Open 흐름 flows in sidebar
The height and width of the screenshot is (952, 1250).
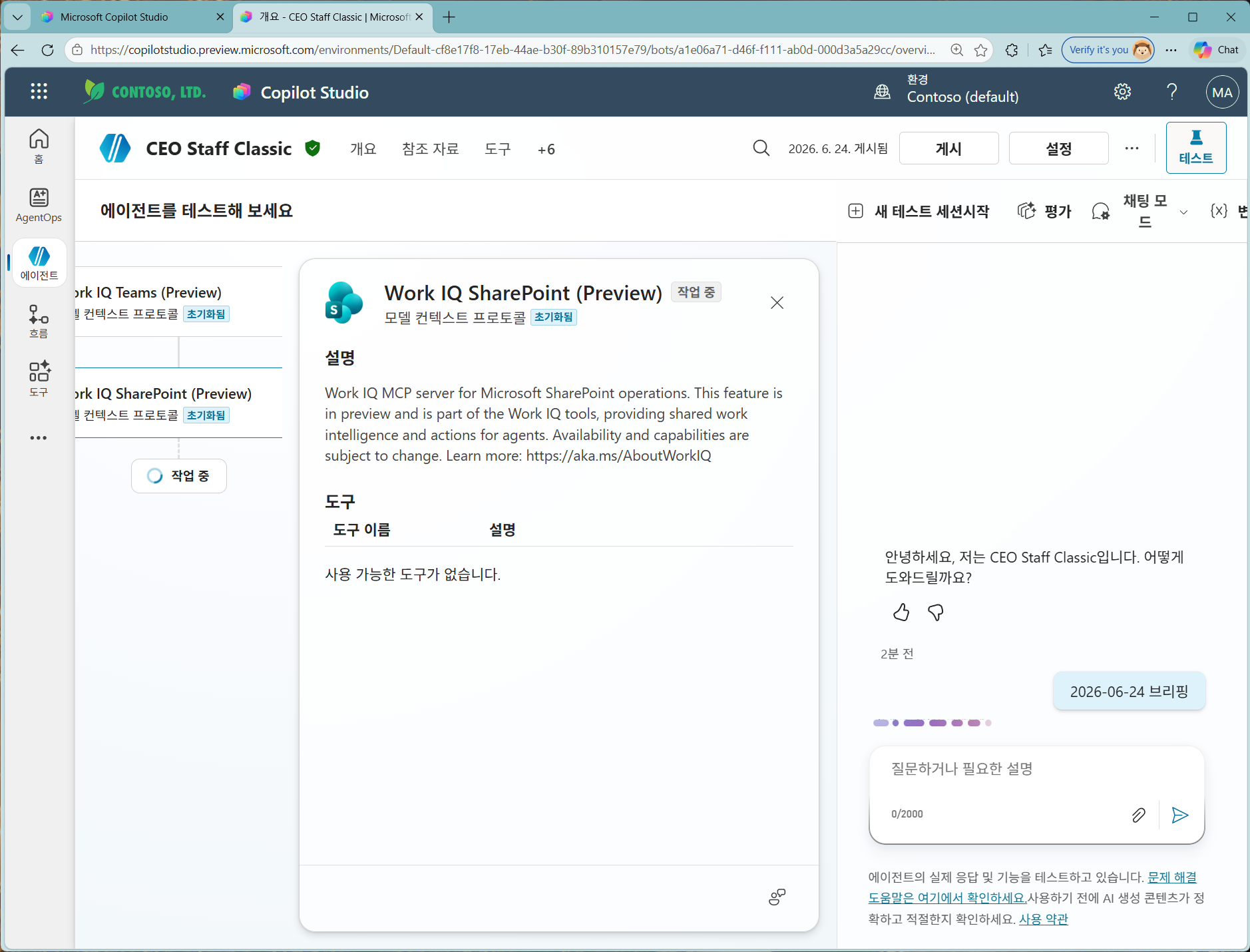coord(39,322)
